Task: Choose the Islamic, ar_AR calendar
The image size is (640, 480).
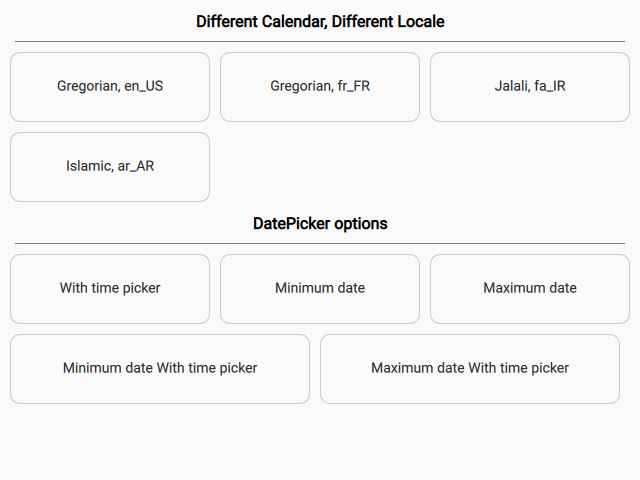Action: point(110,167)
